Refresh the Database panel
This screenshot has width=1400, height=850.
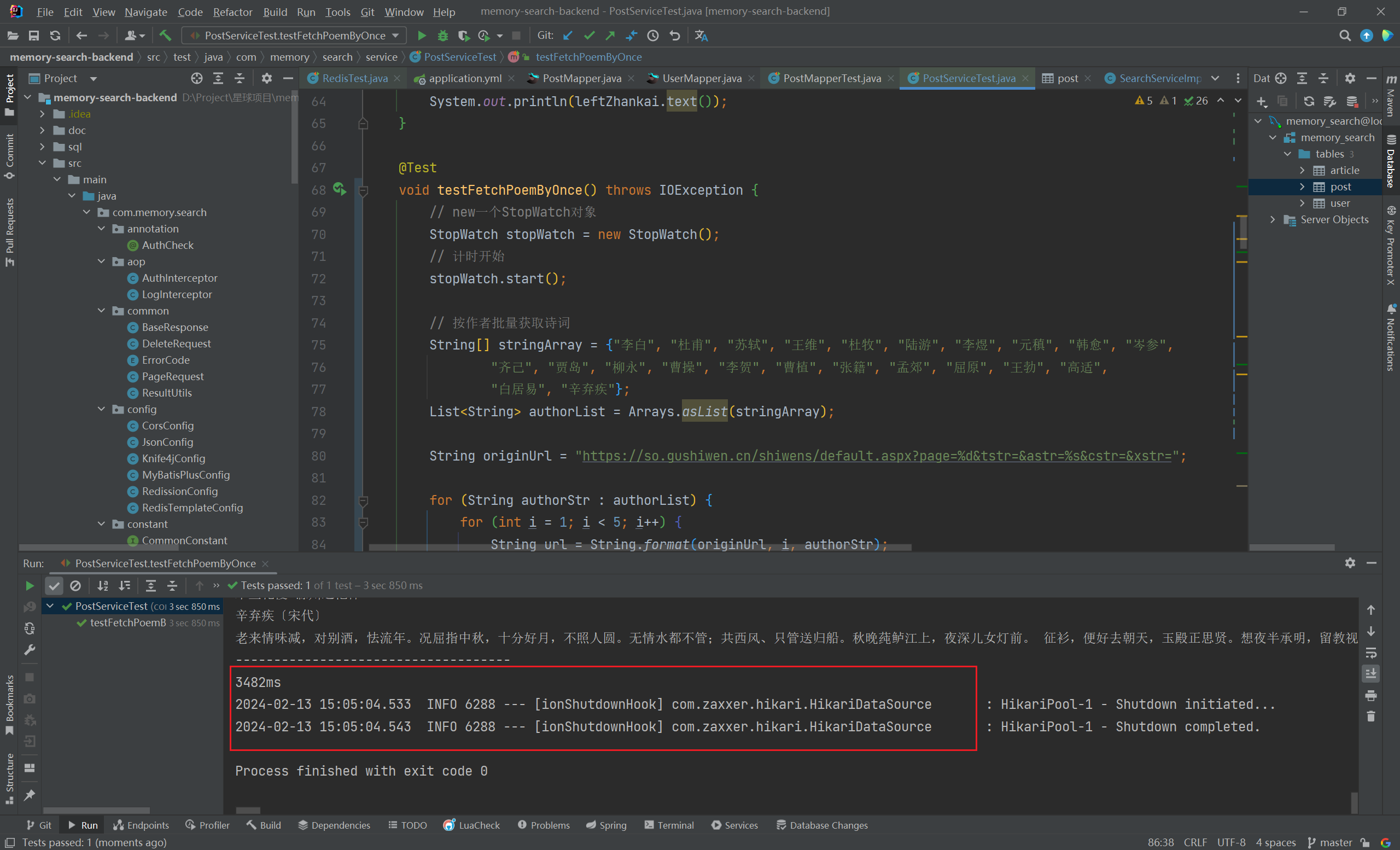click(x=1309, y=101)
